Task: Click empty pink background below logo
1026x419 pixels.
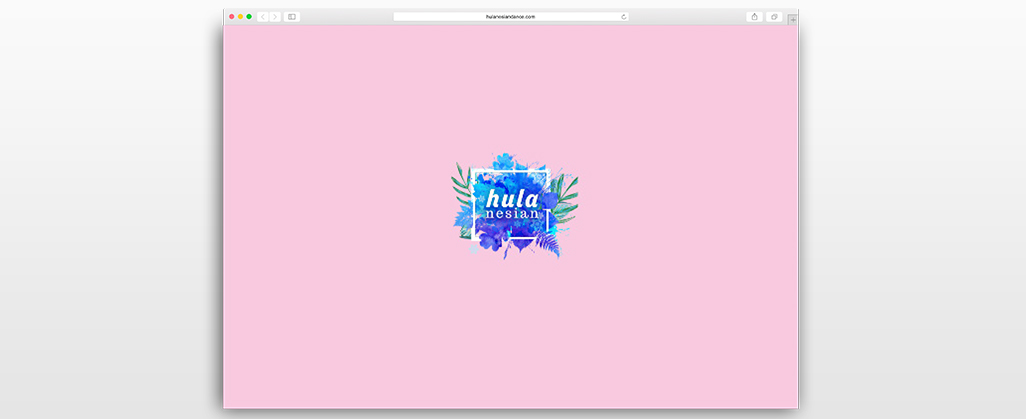Action: [512, 330]
